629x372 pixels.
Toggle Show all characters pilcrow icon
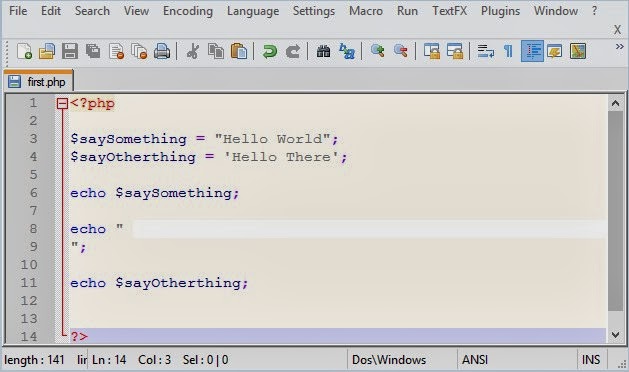coord(508,51)
